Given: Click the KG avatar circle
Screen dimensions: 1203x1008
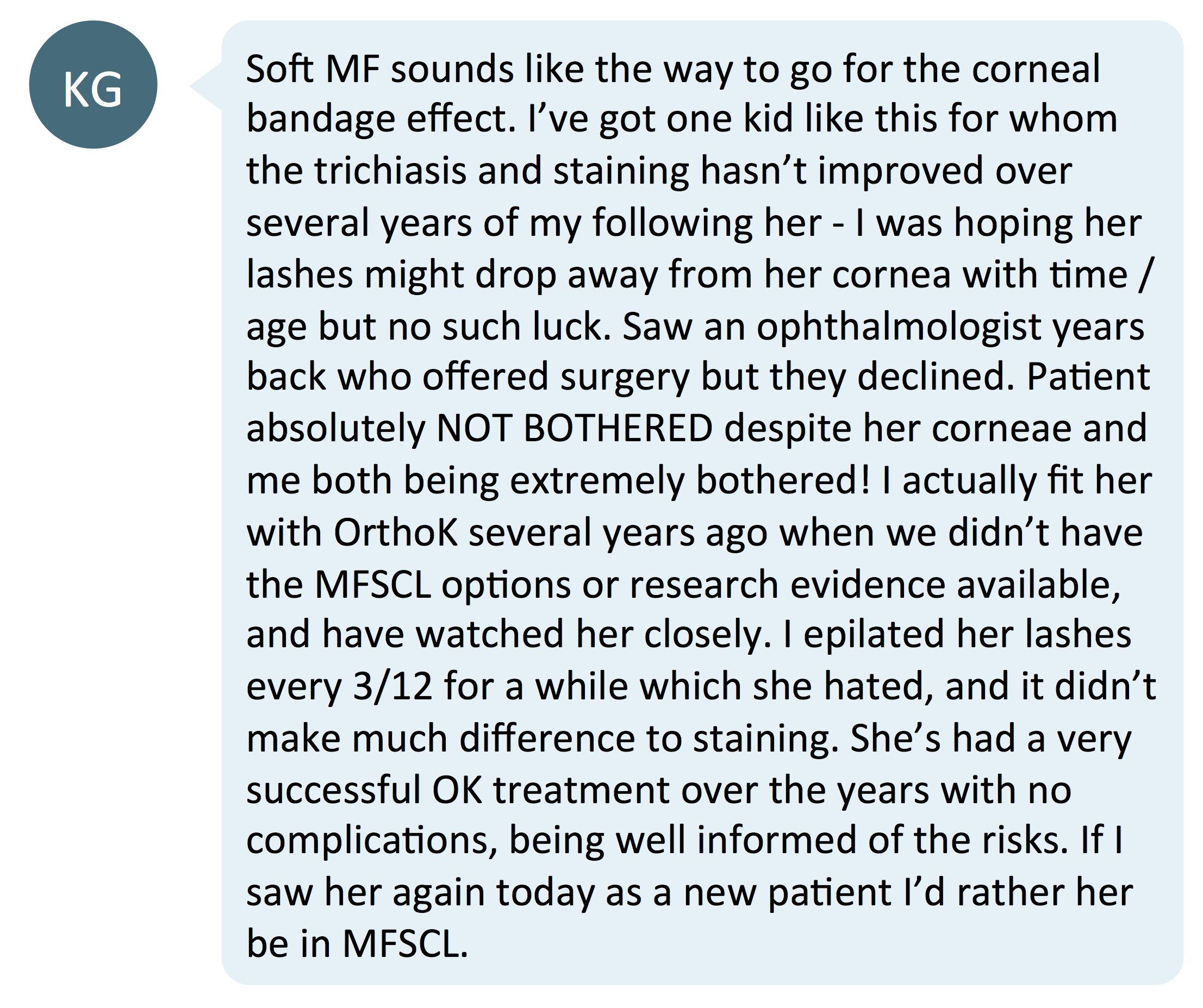Looking at the screenshot, I should click(x=94, y=85).
